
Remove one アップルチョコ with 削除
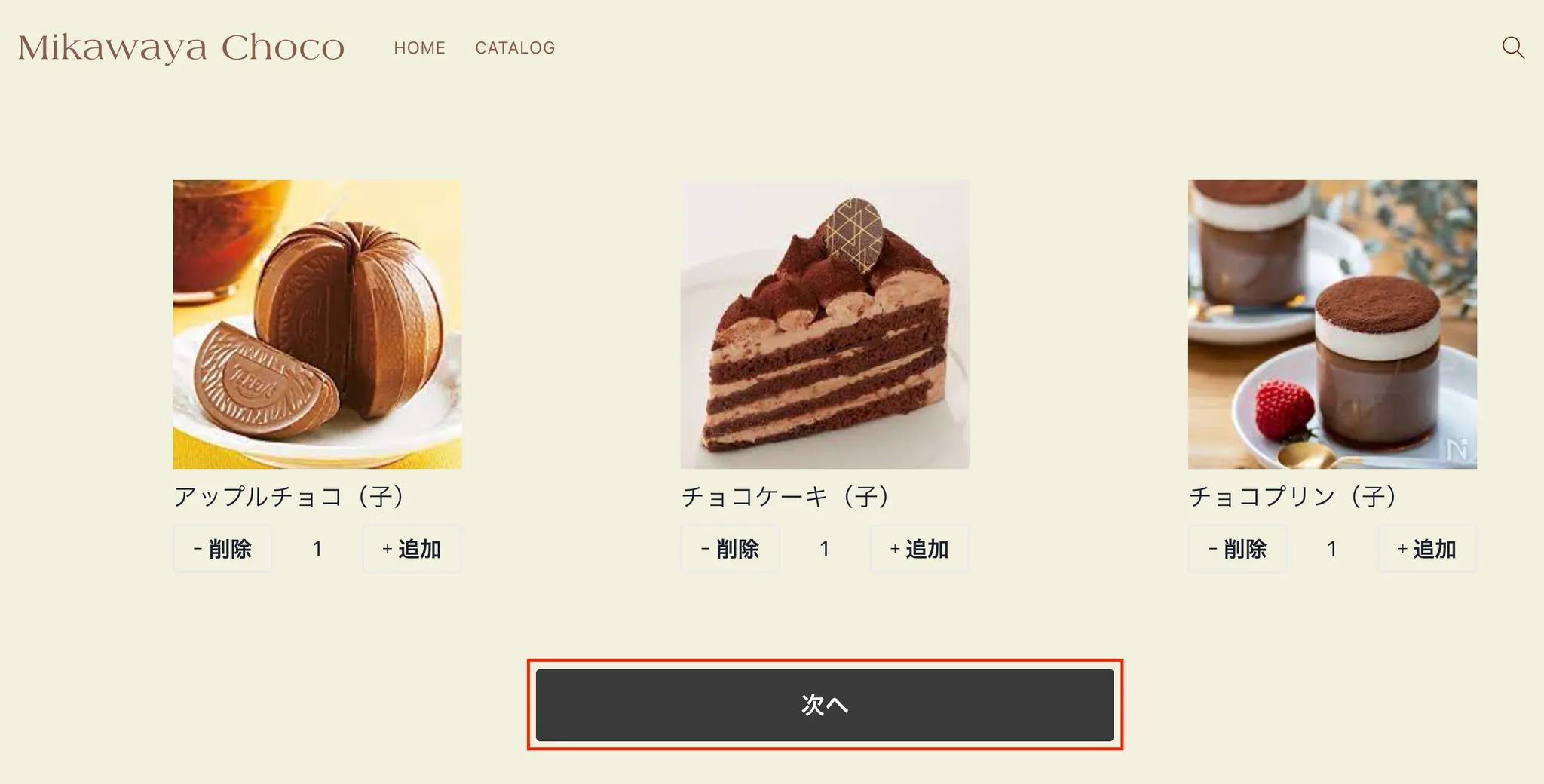click(x=222, y=549)
